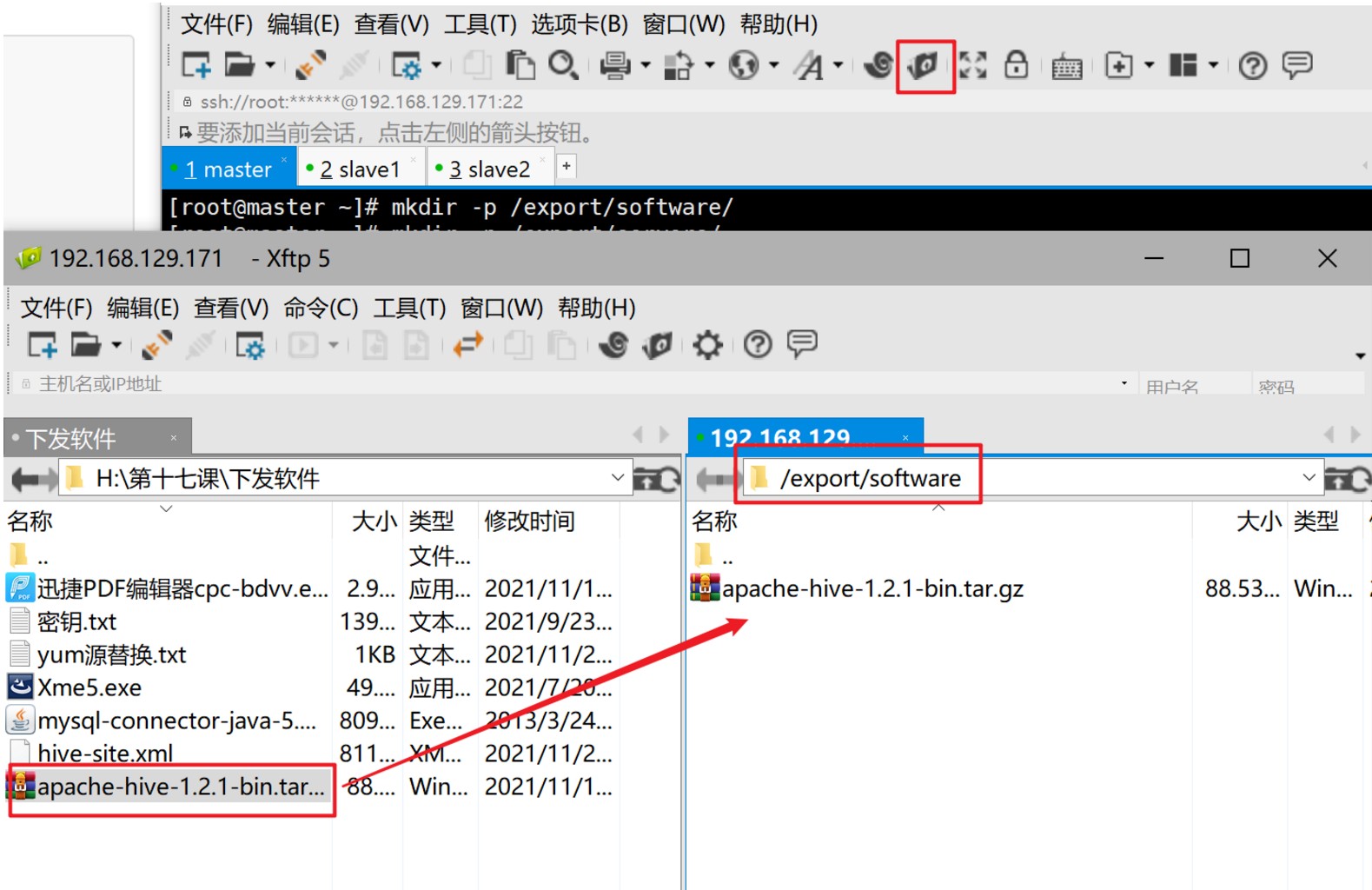Viewport: 1372px width, 890px height.
Task: Open the 选项卡(B) menu in Xshell
Action: [579, 23]
